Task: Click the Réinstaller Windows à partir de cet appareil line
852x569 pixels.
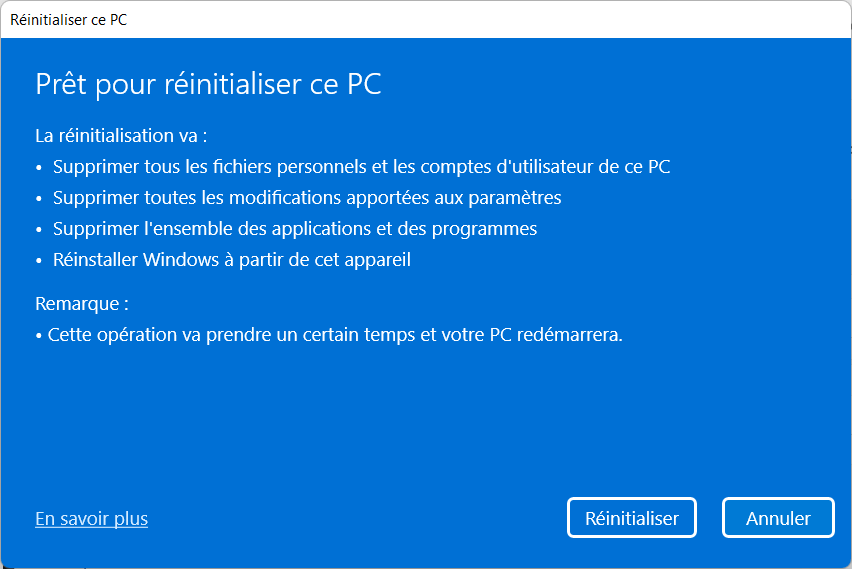Action: [232, 260]
